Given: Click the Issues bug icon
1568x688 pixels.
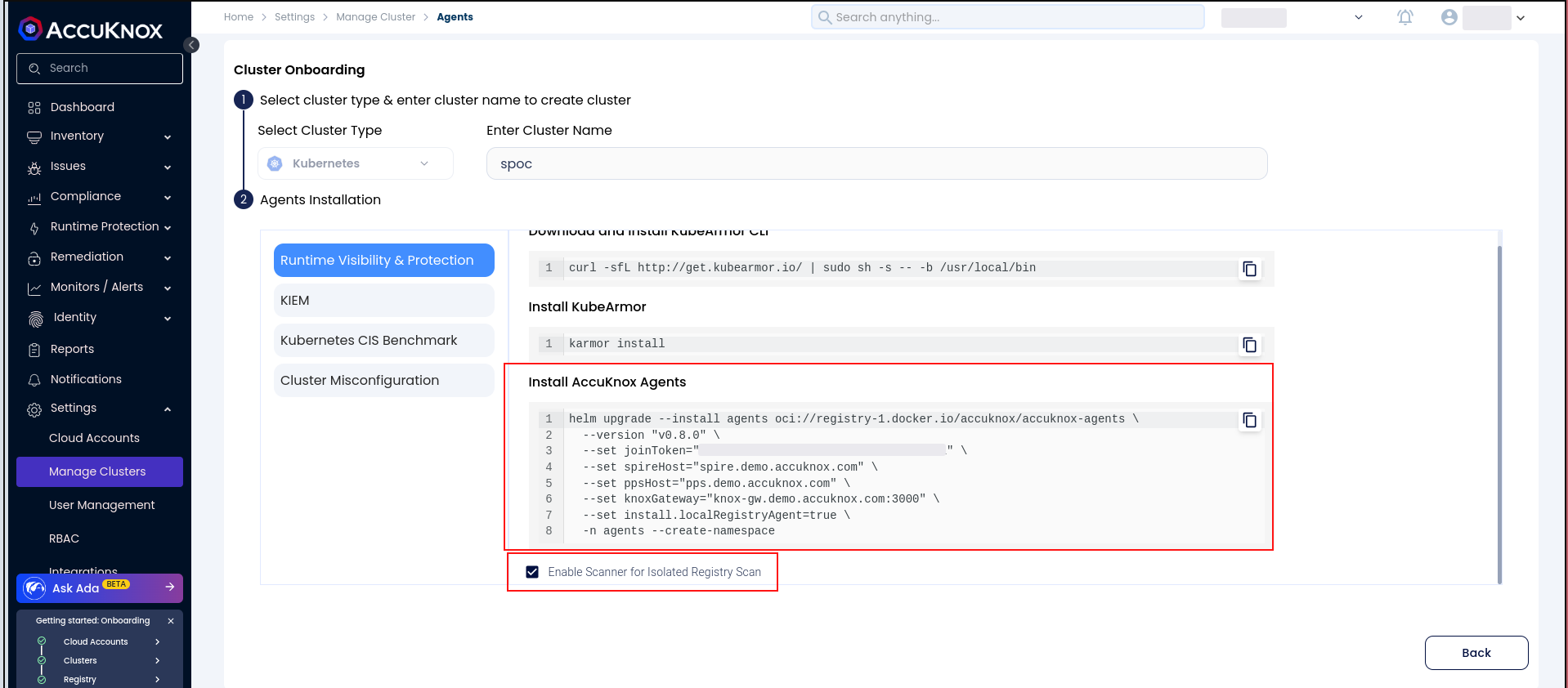Looking at the screenshot, I should pyautogui.click(x=34, y=168).
